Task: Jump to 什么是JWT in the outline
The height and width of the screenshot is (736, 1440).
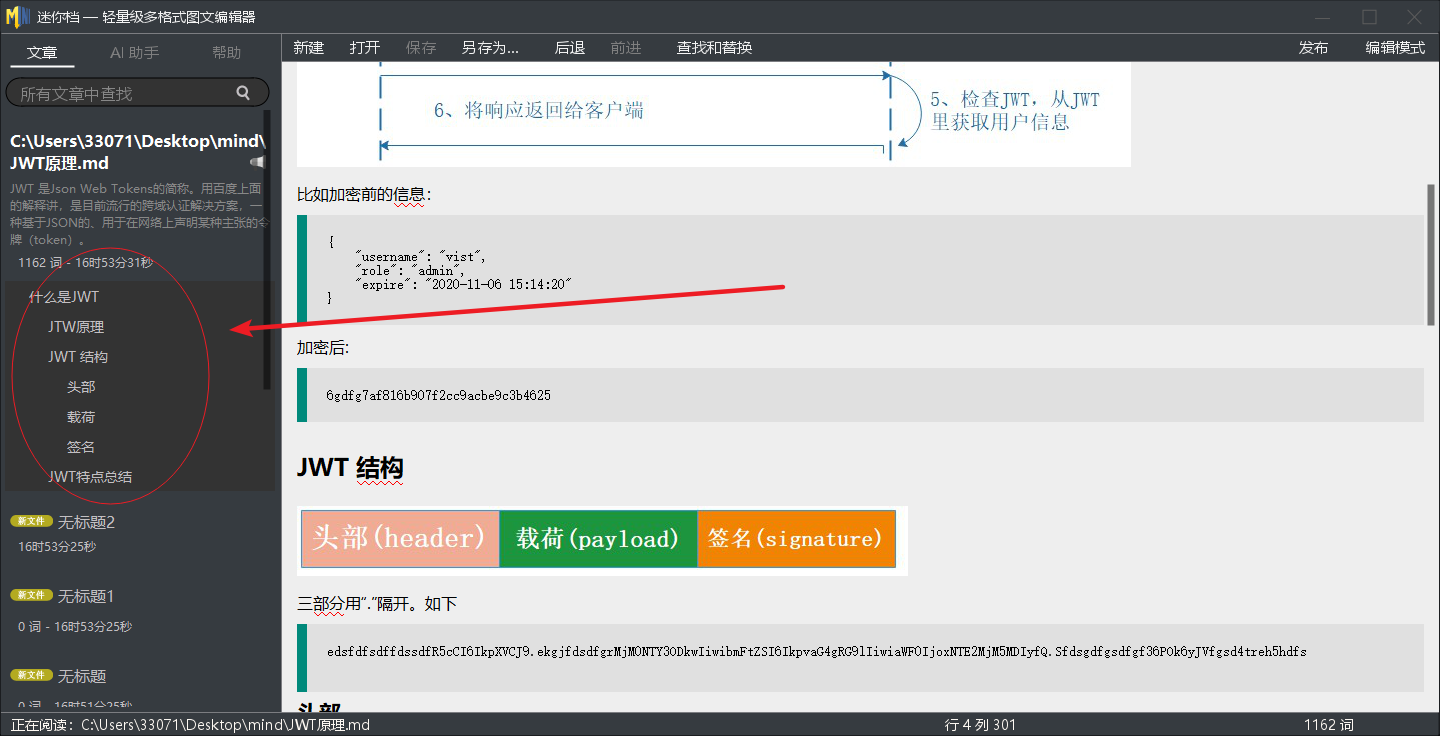Action: 64,297
